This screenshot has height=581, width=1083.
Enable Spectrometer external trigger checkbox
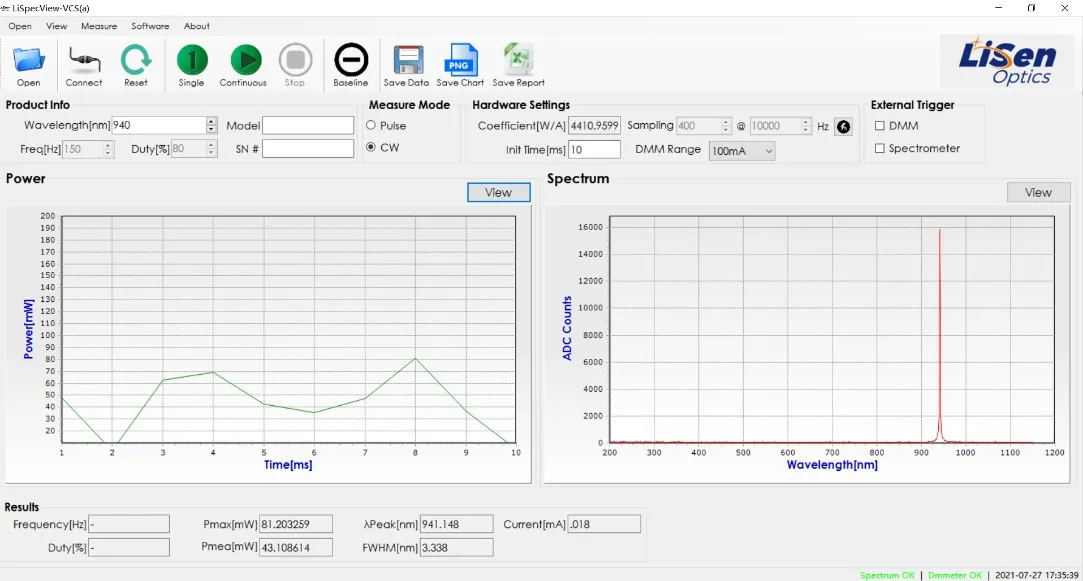click(x=880, y=149)
